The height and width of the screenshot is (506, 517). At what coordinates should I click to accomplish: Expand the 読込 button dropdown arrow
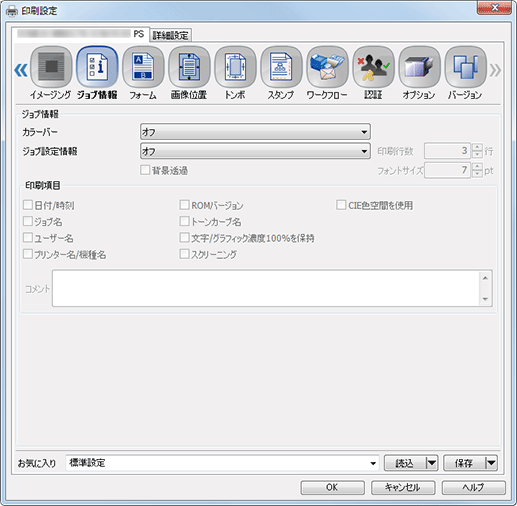click(432, 463)
